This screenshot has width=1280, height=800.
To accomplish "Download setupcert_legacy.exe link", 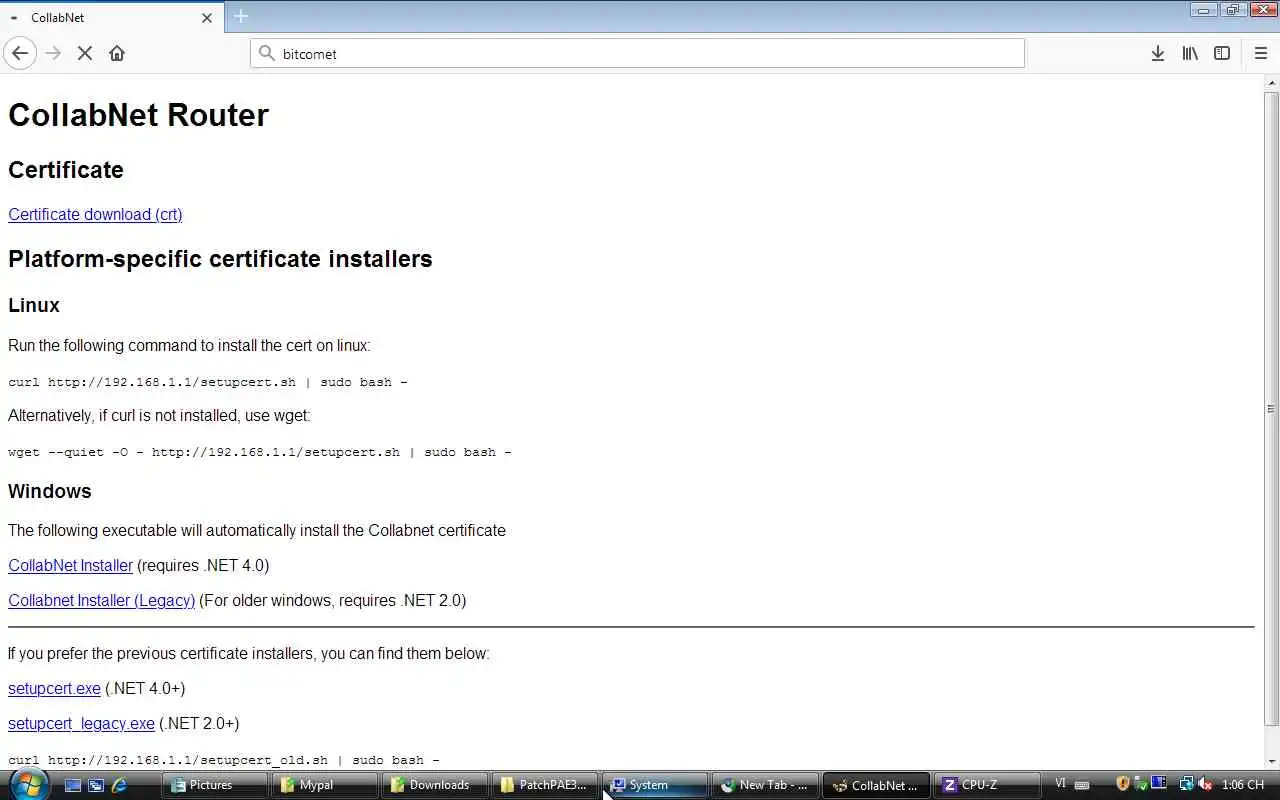I will [81, 723].
